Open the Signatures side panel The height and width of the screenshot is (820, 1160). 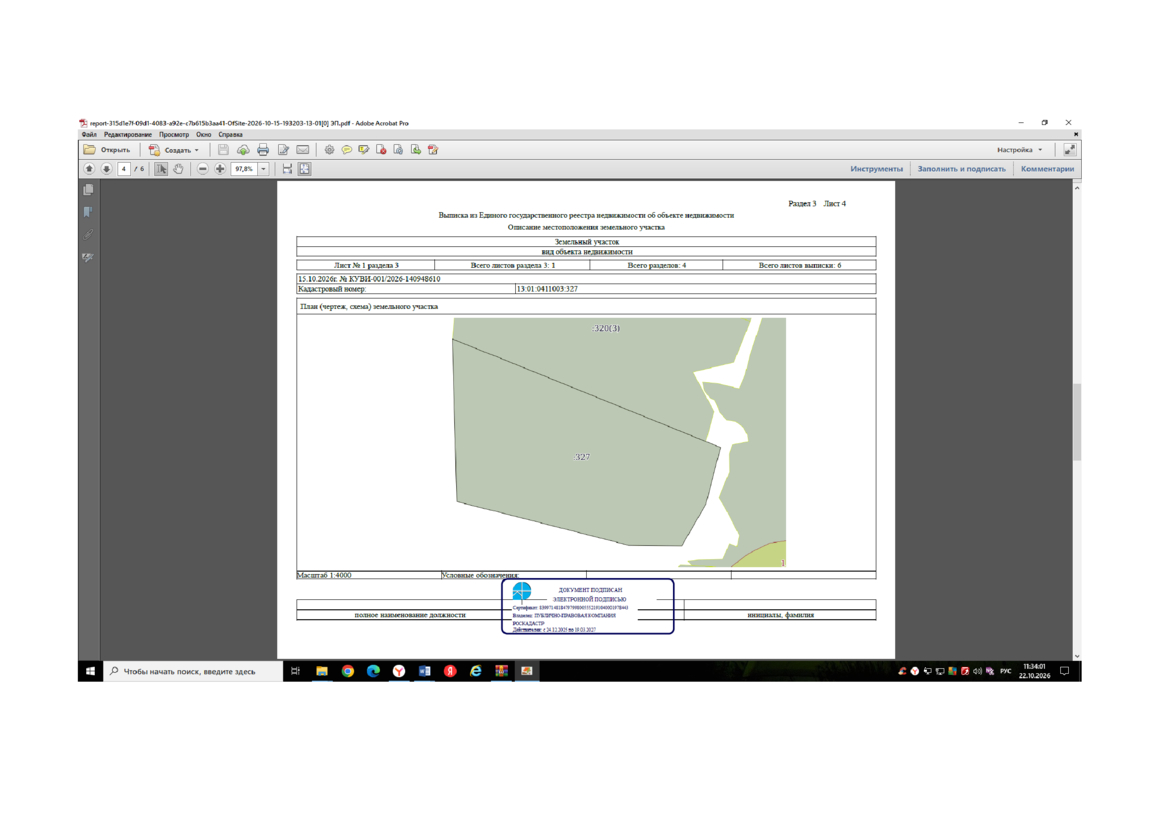point(88,258)
